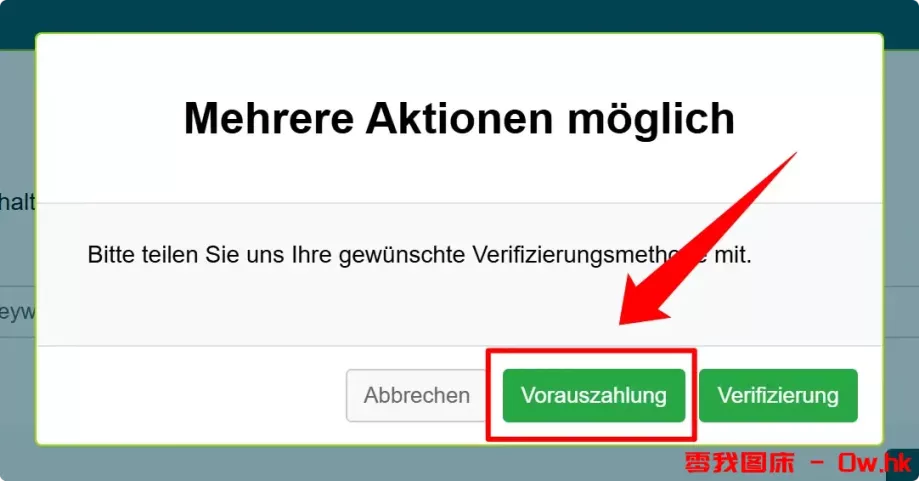This screenshot has height=481, width=919.
Task: Click the word "möglich" in the heading
Action: pos(651,120)
